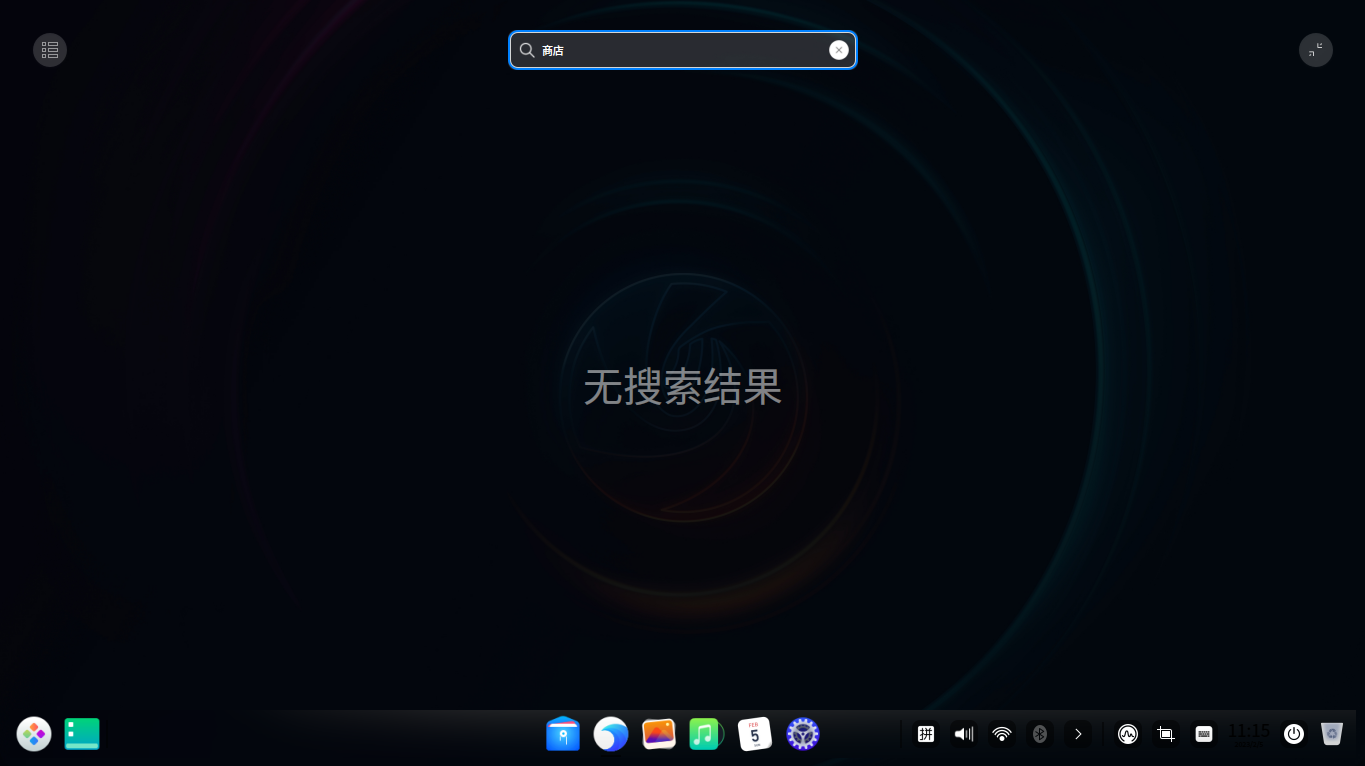Toggle the Bluetooth tray icon

coord(1040,734)
